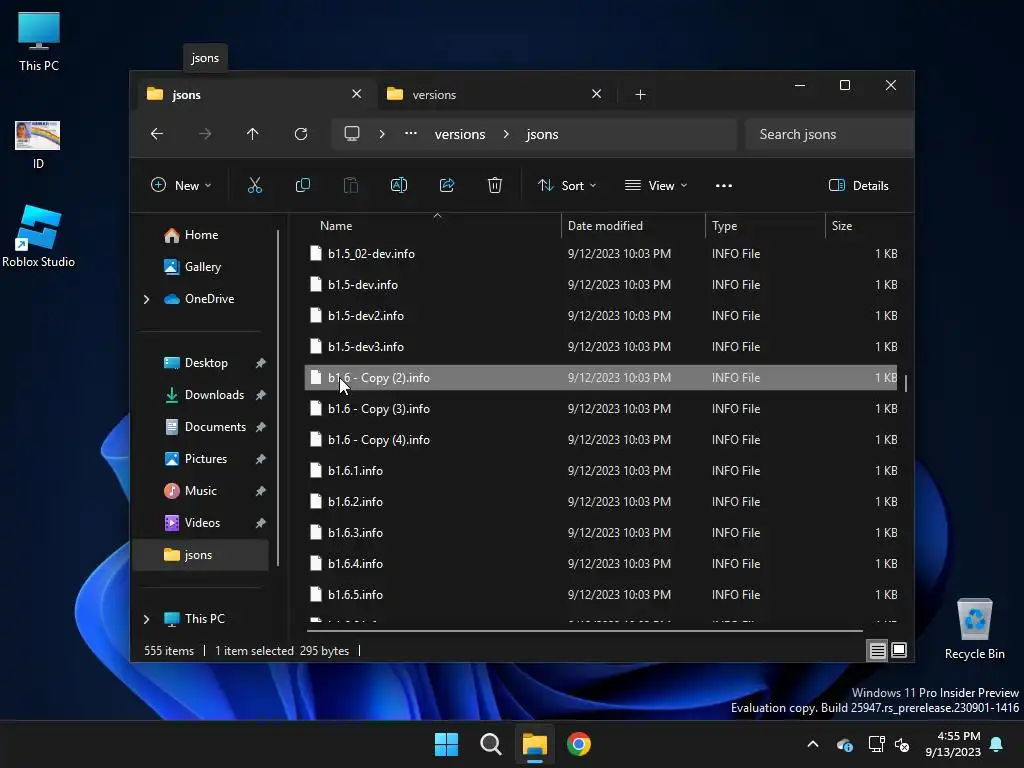The height and width of the screenshot is (768, 1024).
Task: Click the taskbar clock and date
Action: 953,744
